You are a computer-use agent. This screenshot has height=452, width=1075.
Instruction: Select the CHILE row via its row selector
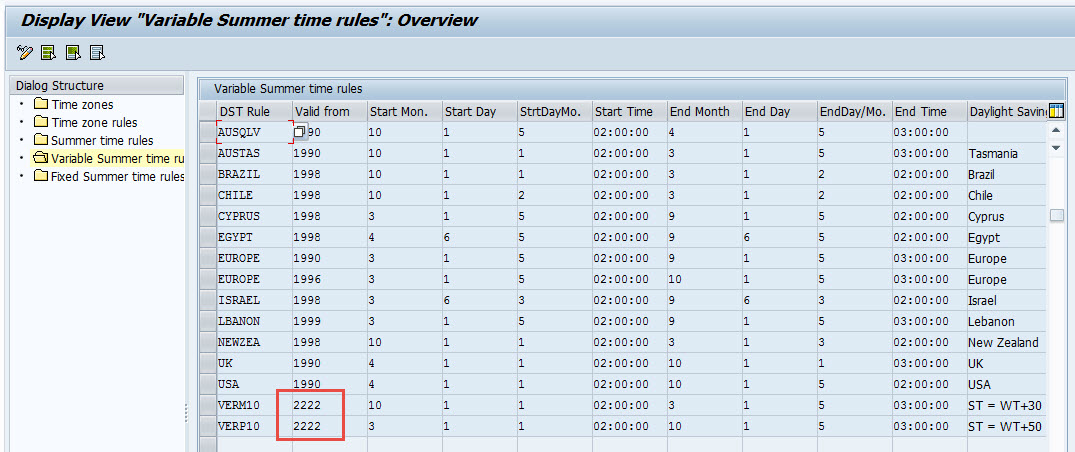pyautogui.click(x=207, y=195)
